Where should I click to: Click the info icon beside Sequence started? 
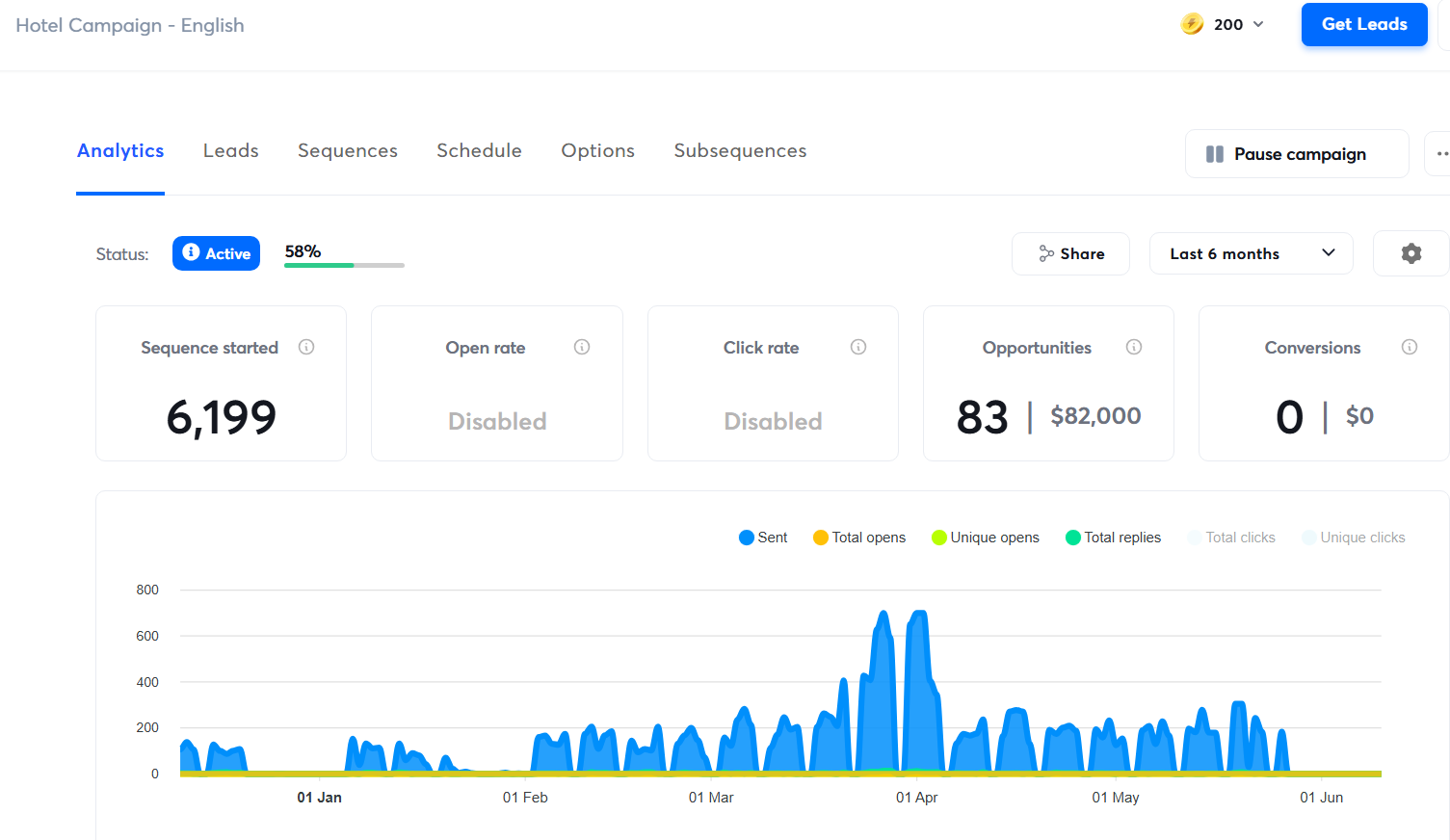tap(306, 347)
